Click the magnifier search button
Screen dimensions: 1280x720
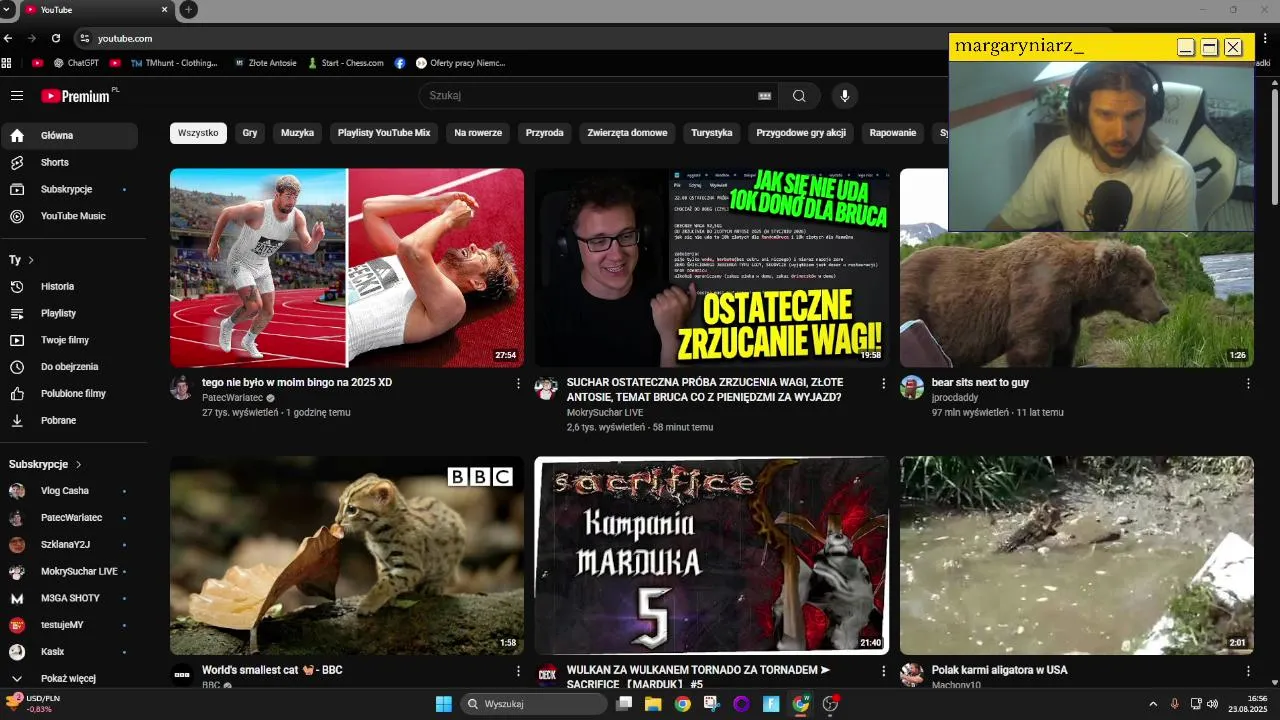[799, 96]
